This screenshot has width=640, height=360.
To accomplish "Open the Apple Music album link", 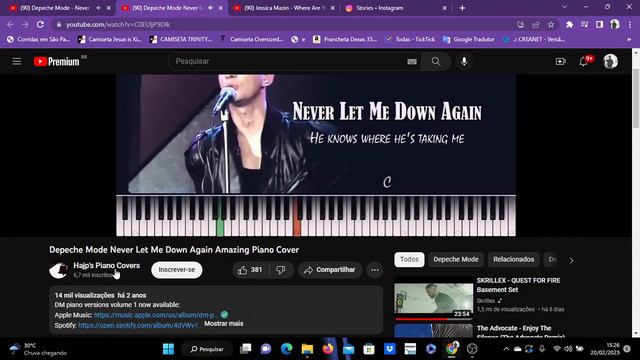I will (156, 315).
